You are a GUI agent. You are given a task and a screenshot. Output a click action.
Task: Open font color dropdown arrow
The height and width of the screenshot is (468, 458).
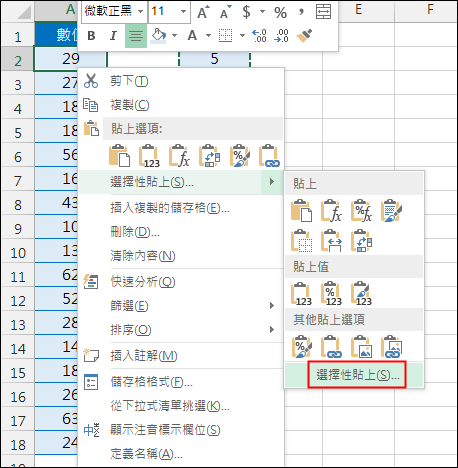click(208, 35)
